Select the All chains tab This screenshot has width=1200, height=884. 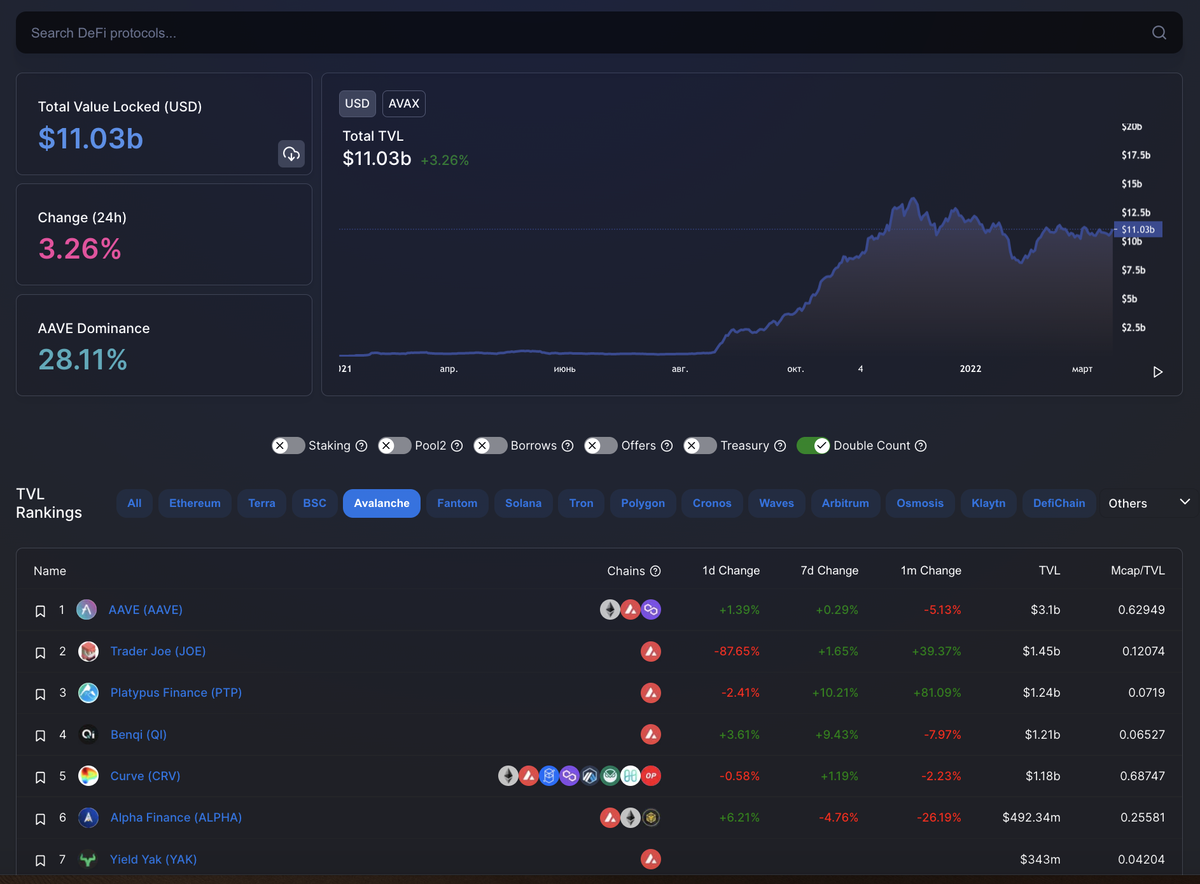135,503
